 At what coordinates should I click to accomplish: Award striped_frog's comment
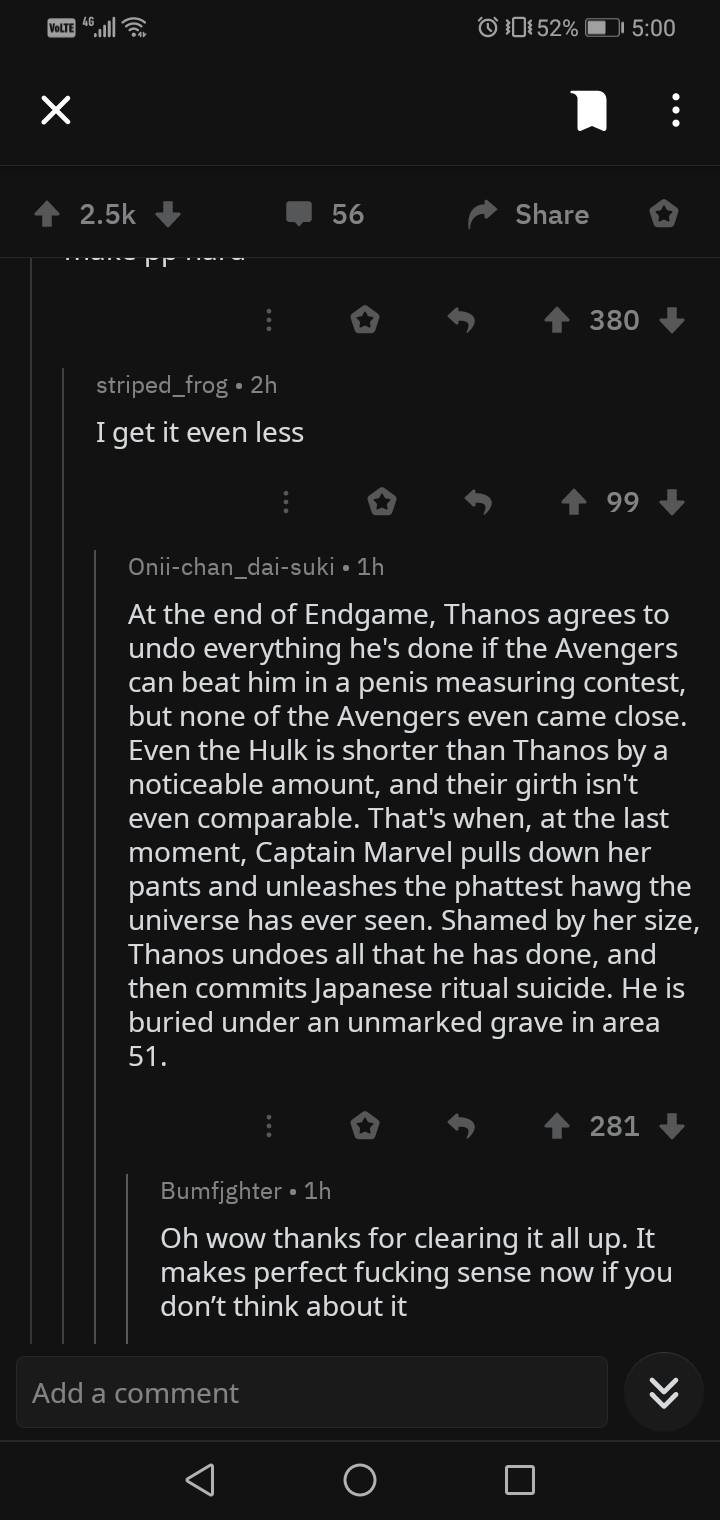pos(381,502)
